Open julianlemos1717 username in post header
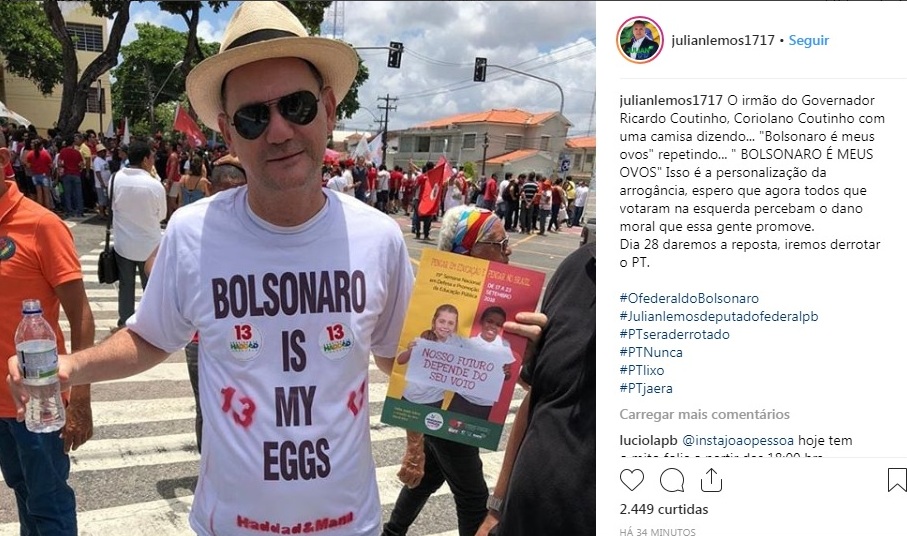This screenshot has width=907, height=536. pyautogui.click(x=722, y=40)
